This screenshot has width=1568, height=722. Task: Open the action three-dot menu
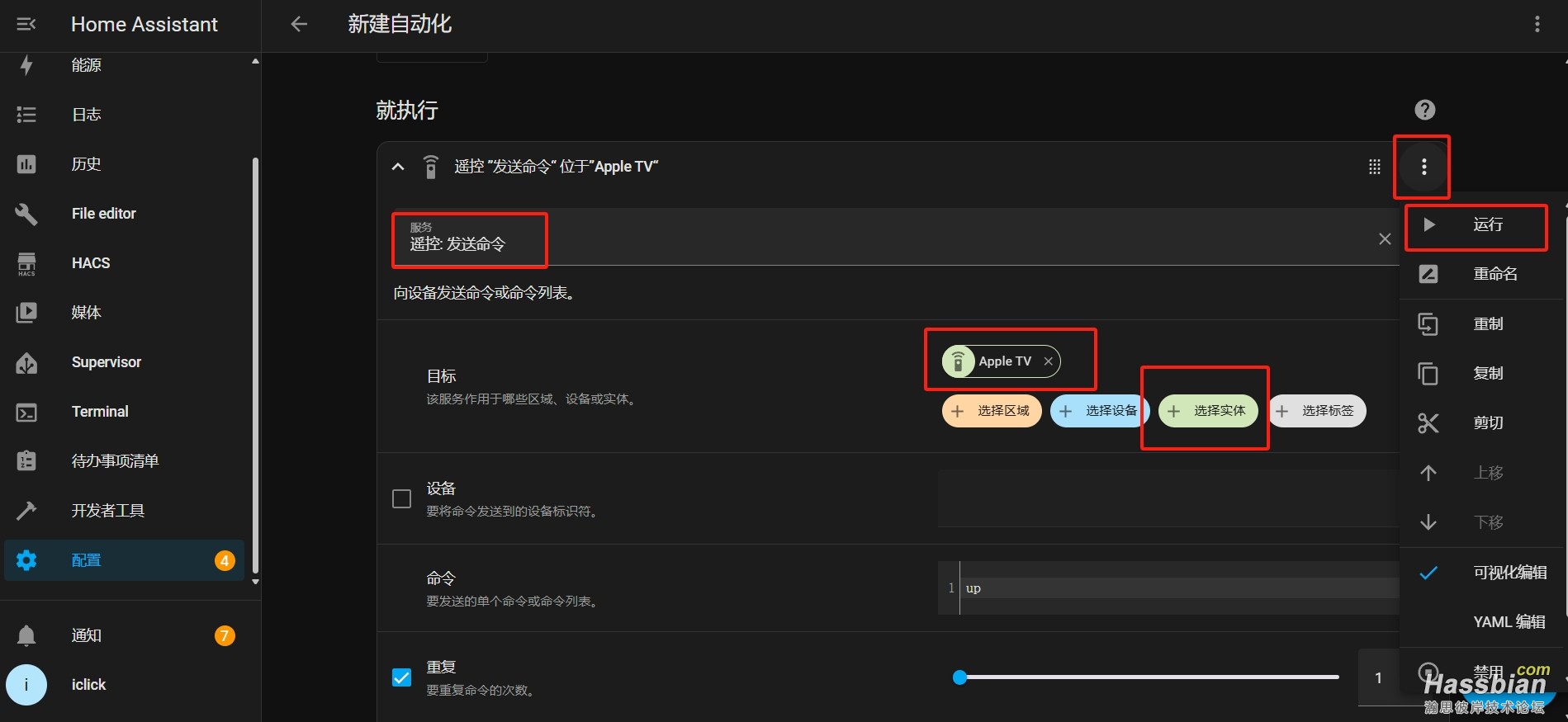pyautogui.click(x=1424, y=168)
